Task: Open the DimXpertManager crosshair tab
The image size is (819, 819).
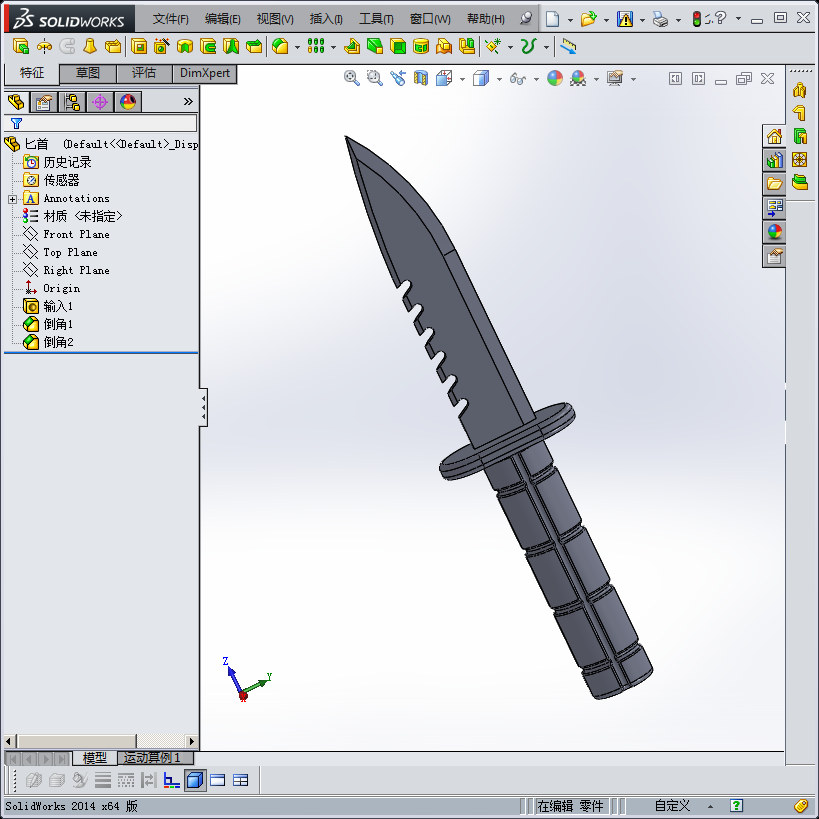Action: (x=100, y=102)
